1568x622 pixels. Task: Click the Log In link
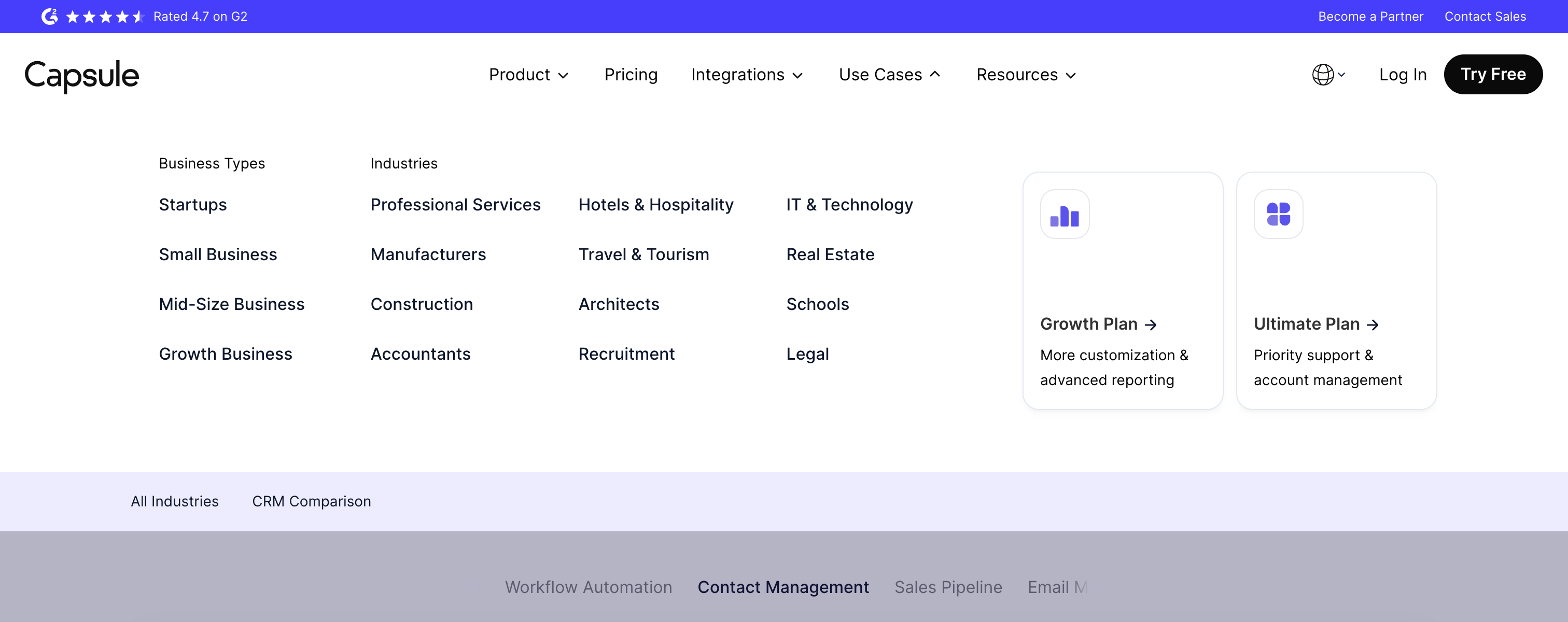point(1403,74)
